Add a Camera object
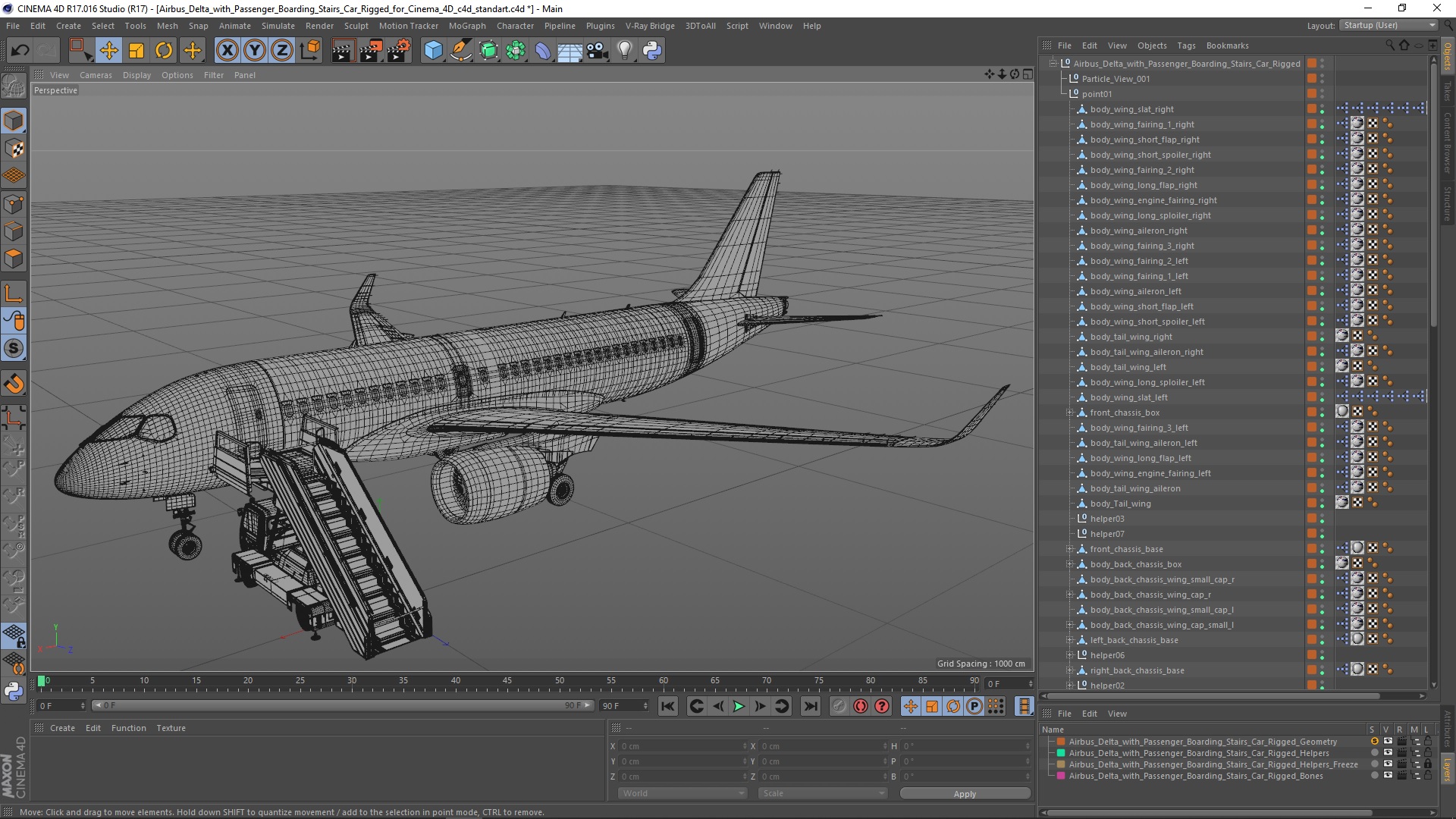 (x=598, y=51)
